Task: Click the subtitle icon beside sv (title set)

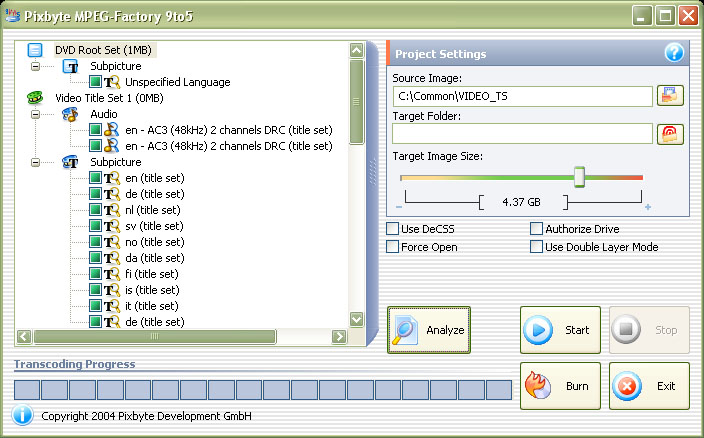Action: (112, 226)
